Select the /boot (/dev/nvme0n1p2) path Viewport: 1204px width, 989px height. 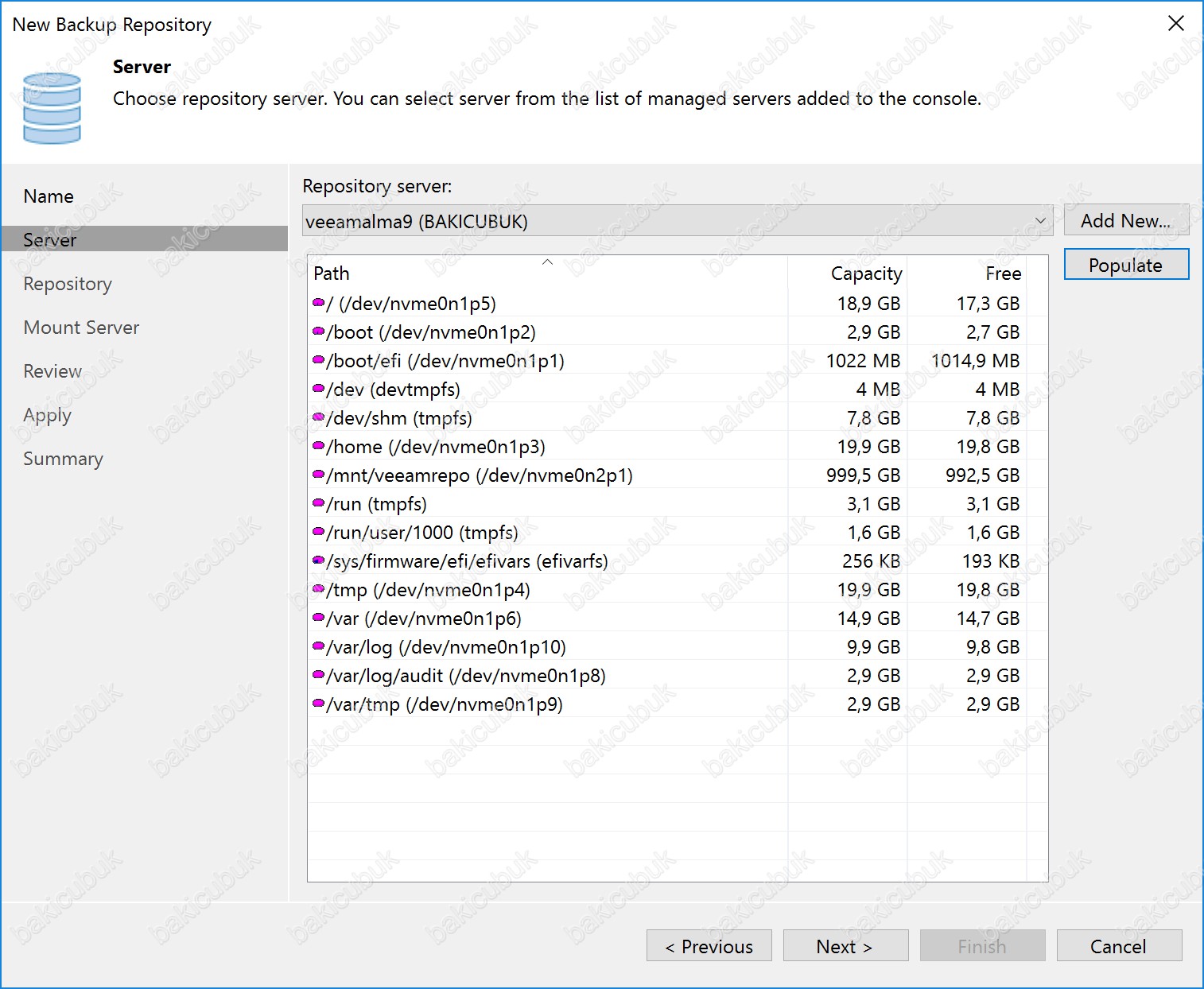pyautogui.click(x=431, y=332)
